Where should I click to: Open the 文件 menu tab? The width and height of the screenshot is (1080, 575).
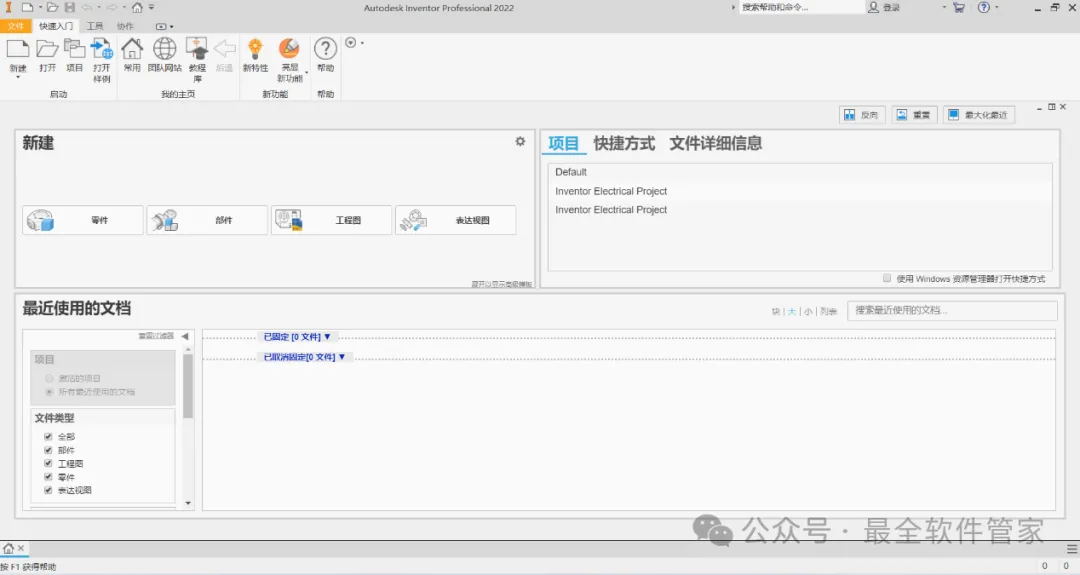15,26
